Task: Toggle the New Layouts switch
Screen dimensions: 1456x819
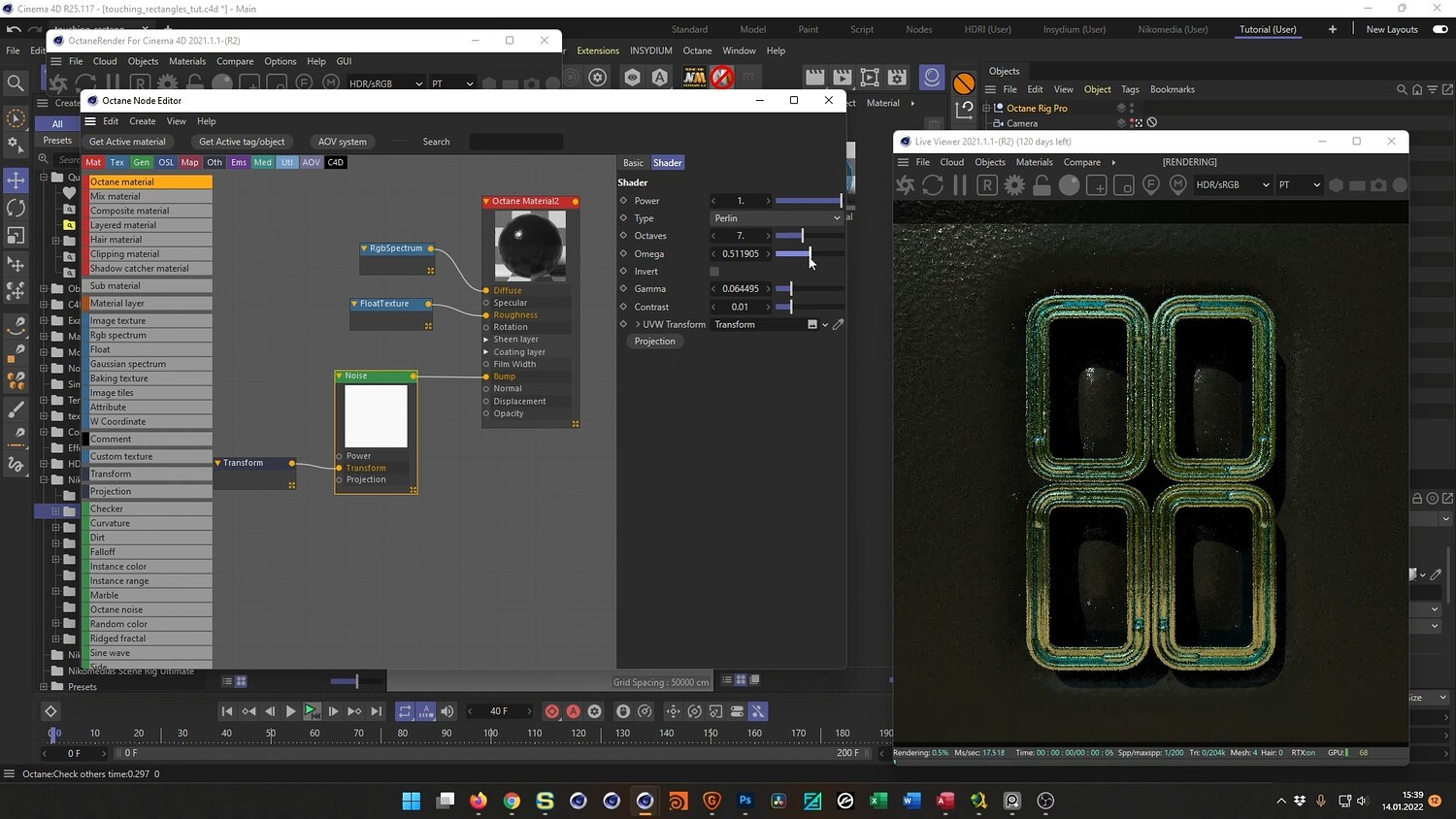Action: pos(1440,29)
